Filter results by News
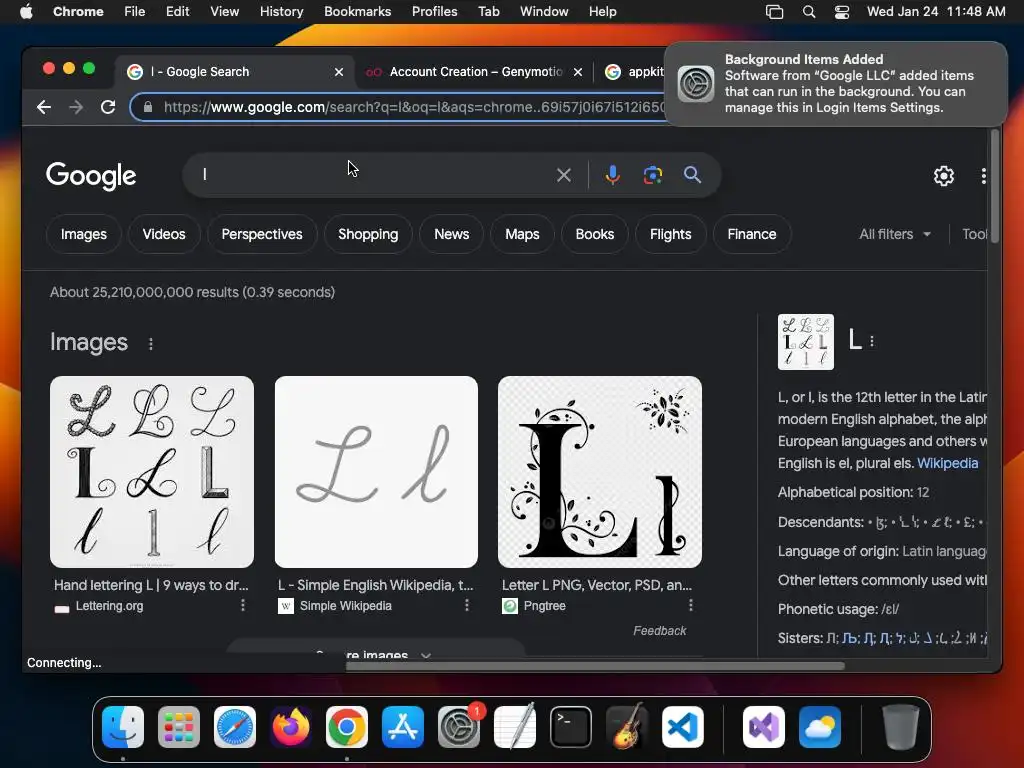The height and width of the screenshot is (768, 1024). point(452,234)
